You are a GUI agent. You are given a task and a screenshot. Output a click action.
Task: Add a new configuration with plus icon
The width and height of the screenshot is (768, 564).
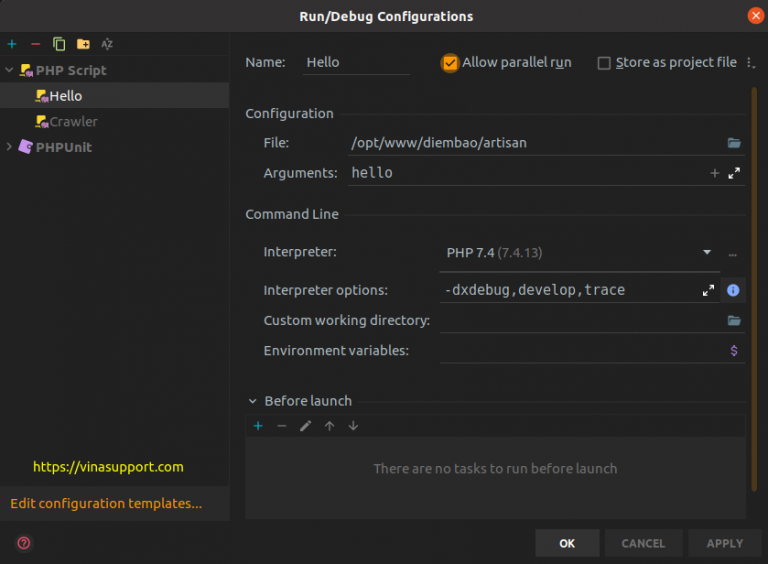pyautogui.click(x=12, y=44)
